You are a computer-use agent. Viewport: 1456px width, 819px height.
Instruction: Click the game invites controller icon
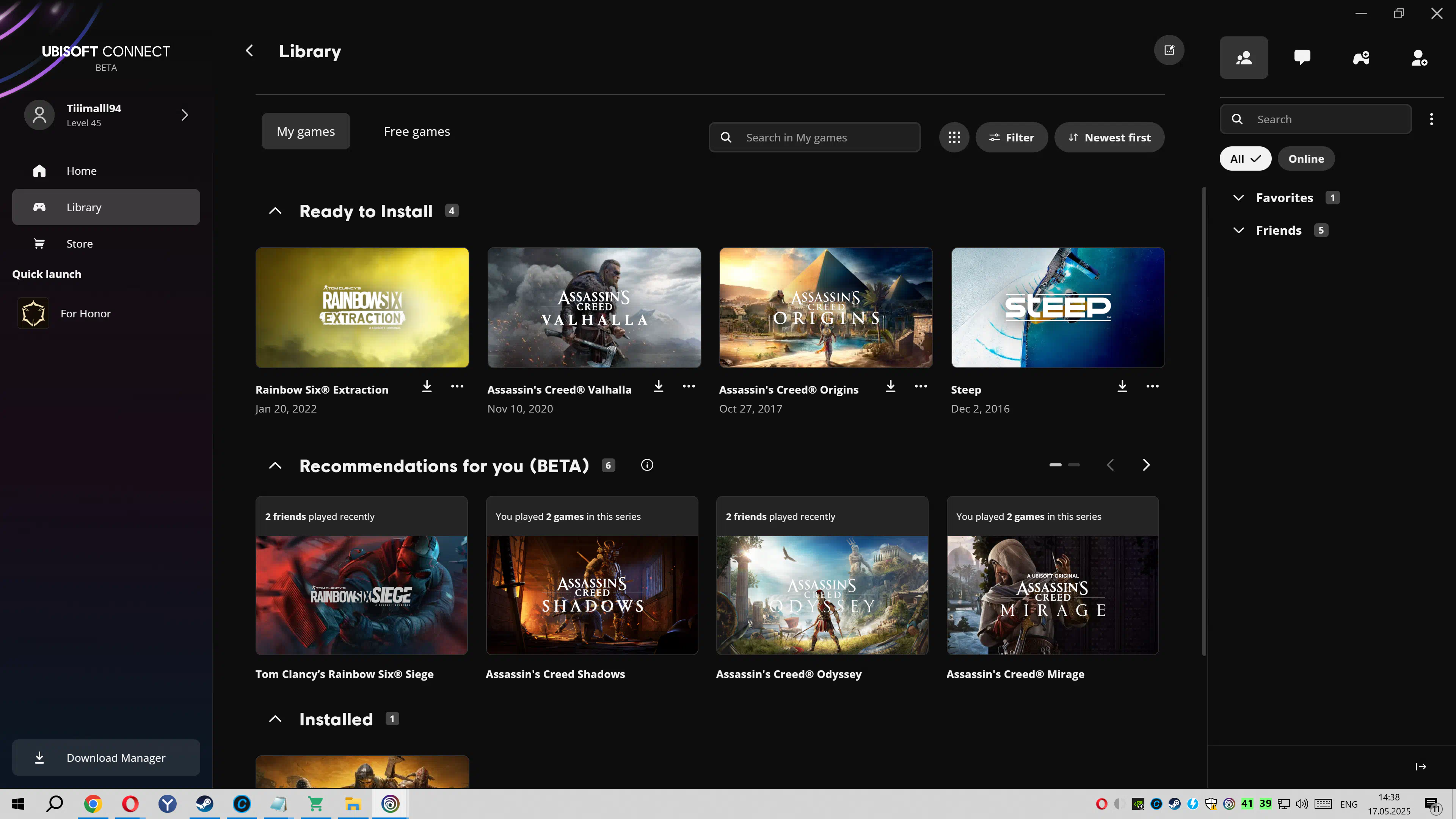tap(1361, 58)
